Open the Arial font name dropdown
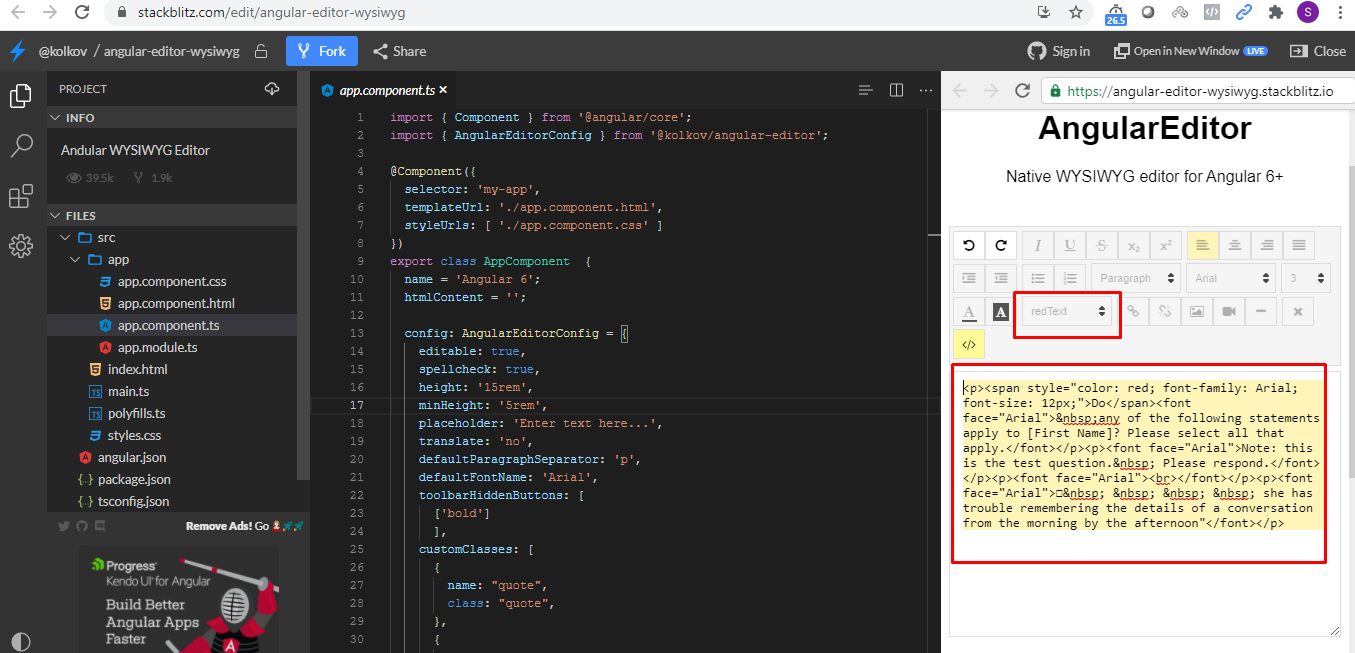1355x653 pixels. point(1231,278)
